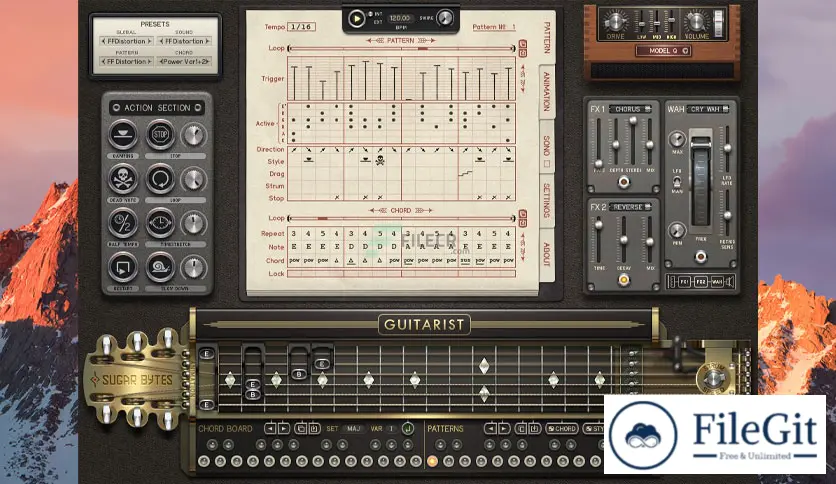Click the guitar bridge strum speed knob
The image size is (836, 484).
tap(713, 378)
